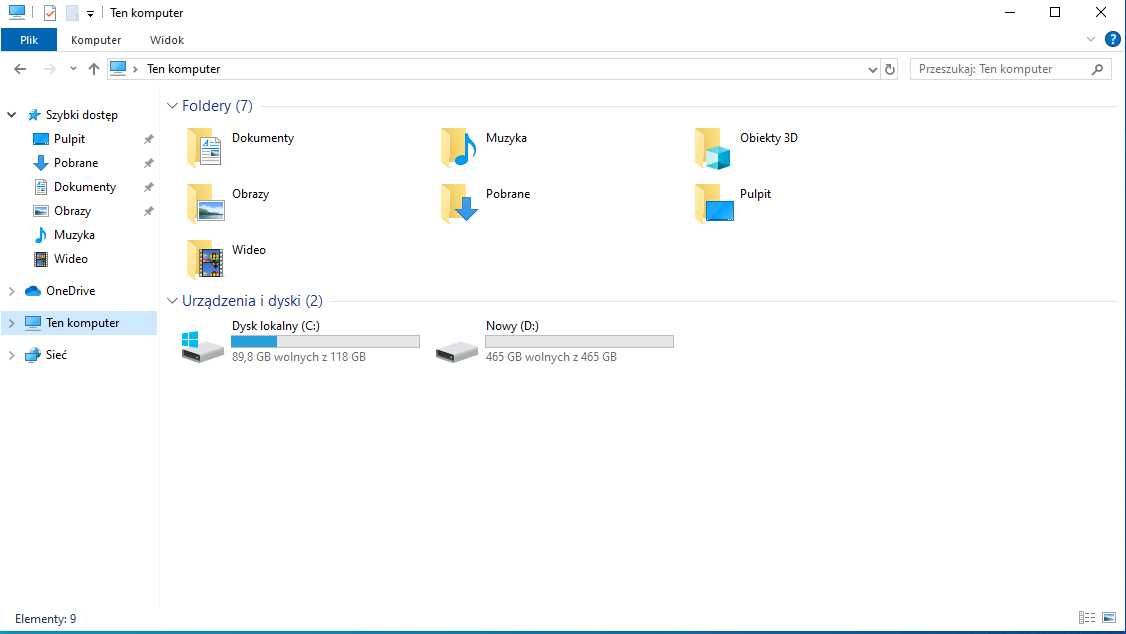Click the D: drive capacity bar
1126x634 pixels.
tap(580, 342)
